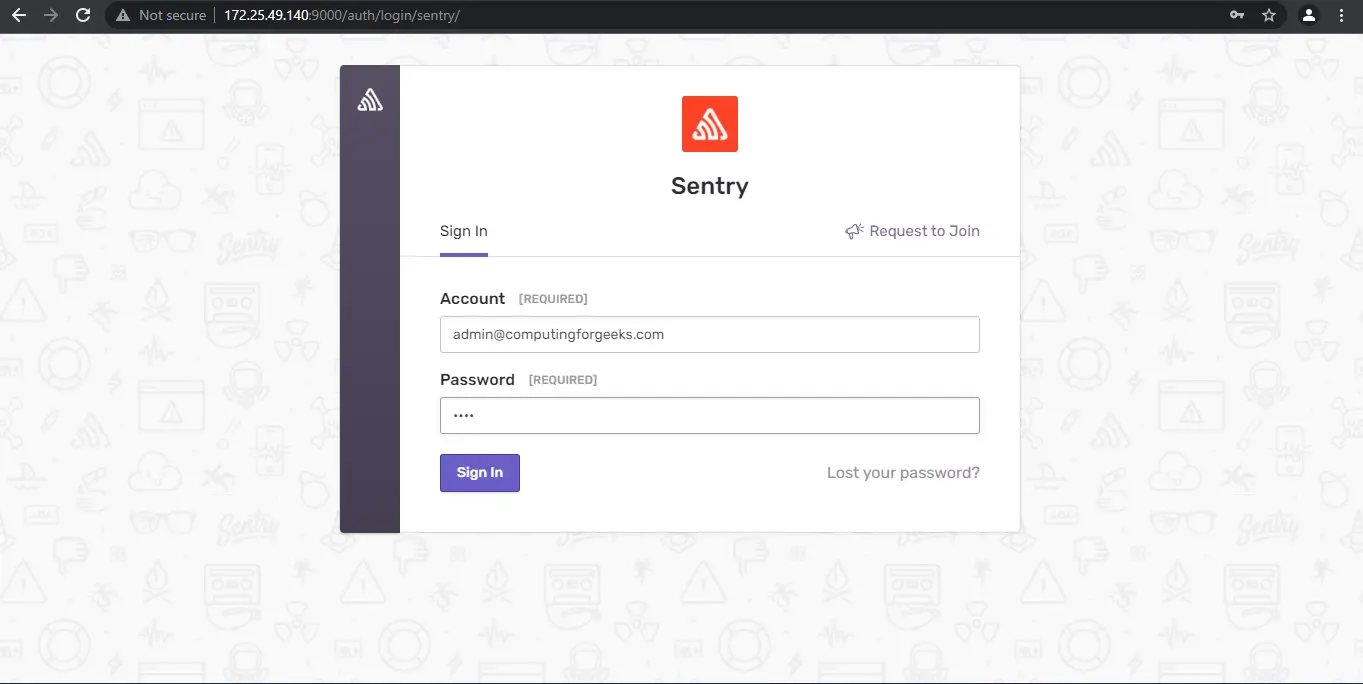
Task: Click the Sentry logo in the dark sidebar
Action: (x=369, y=99)
